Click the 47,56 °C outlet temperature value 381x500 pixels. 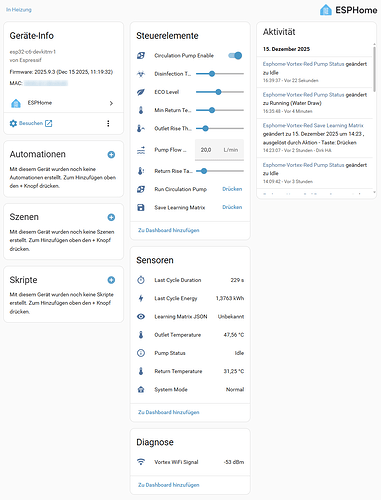coord(234,335)
